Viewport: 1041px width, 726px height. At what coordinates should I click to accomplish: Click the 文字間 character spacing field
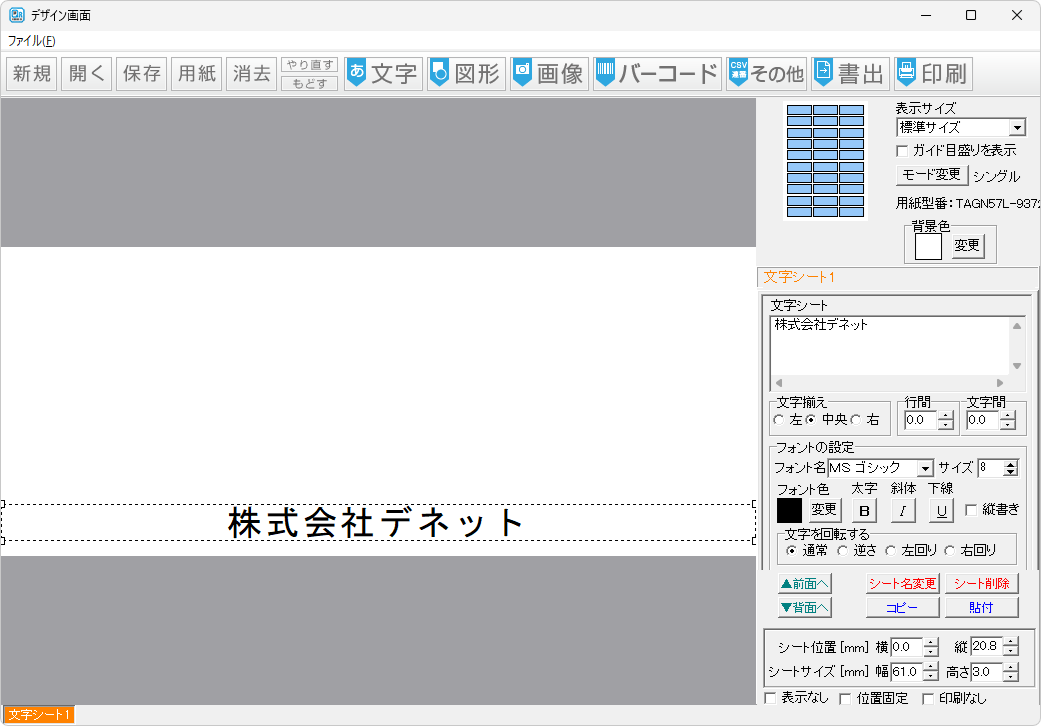[983, 420]
